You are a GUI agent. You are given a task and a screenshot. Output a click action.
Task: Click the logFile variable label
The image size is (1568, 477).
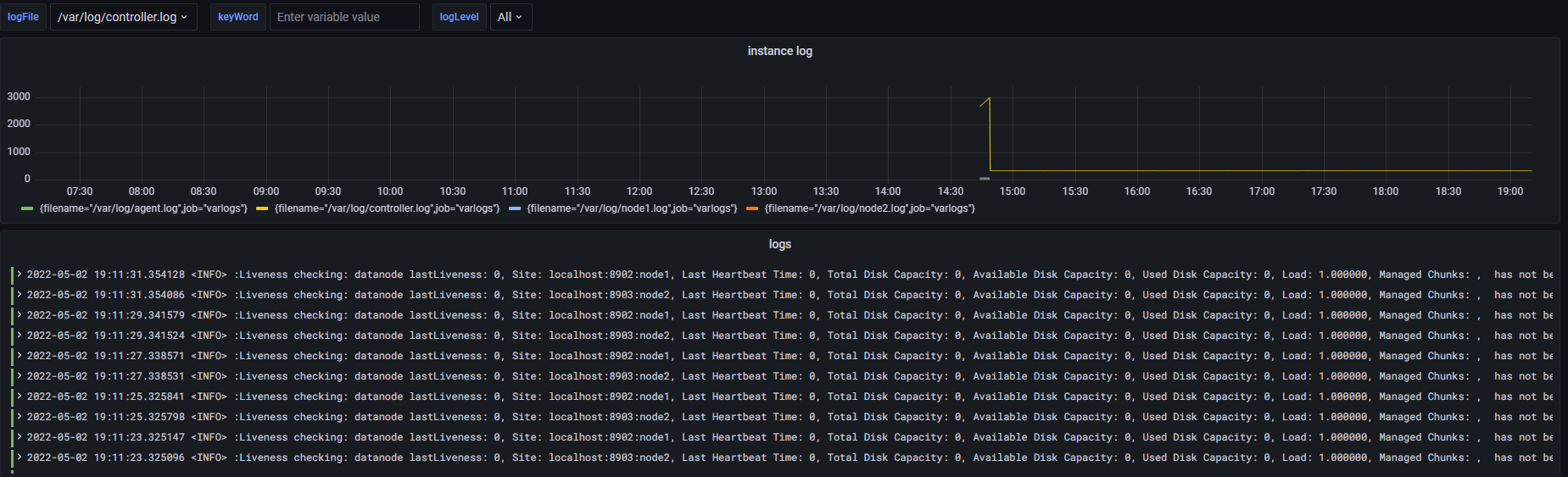23,17
